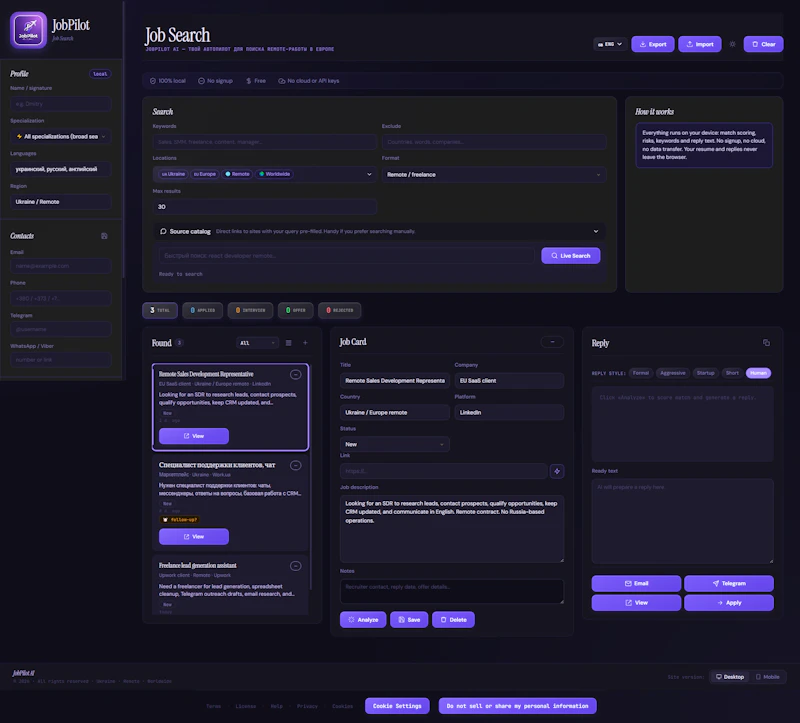This screenshot has width=800, height=723.
Task: Filter by Interview status tab
Action: pos(250,310)
